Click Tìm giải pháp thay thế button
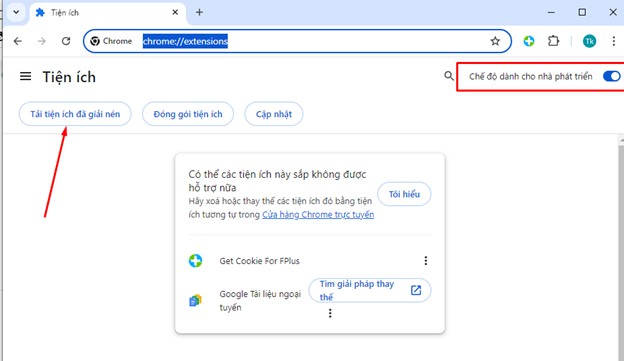 pos(370,290)
